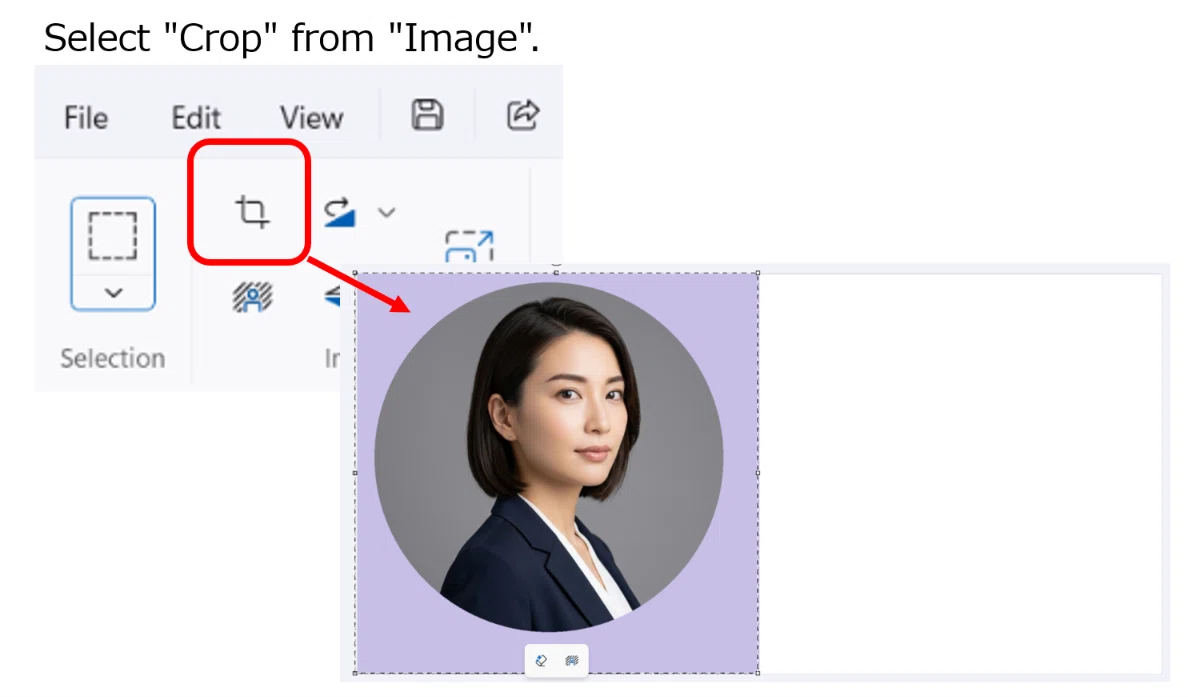Expand the Selection tool dropdown chevron

pos(114,292)
